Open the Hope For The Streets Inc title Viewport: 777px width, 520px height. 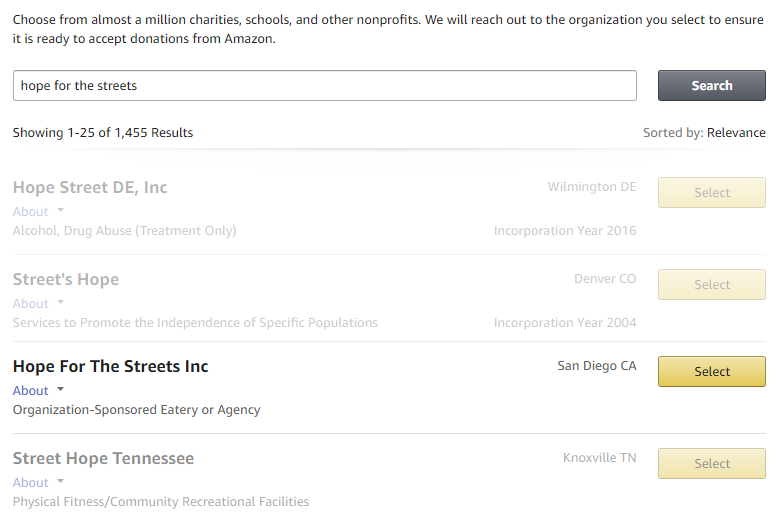coord(110,366)
